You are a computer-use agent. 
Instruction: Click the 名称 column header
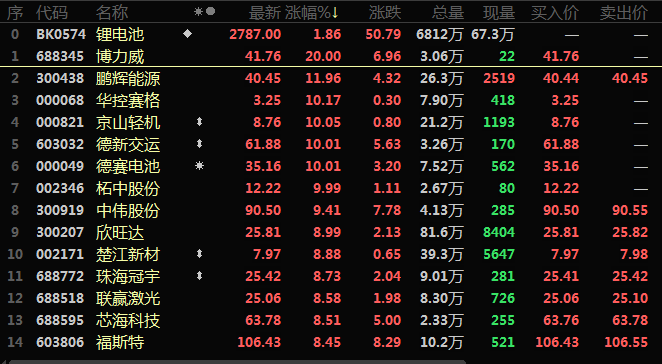[112, 13]
